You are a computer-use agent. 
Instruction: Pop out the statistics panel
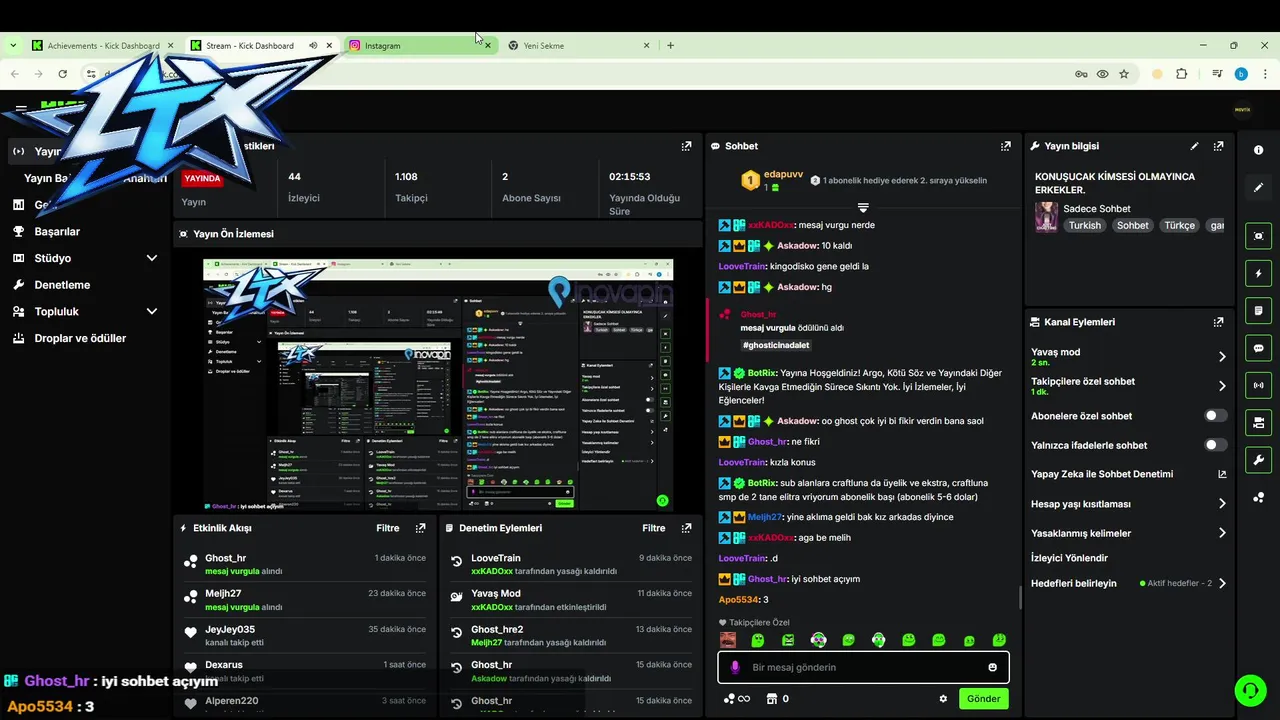click(686, 146)
